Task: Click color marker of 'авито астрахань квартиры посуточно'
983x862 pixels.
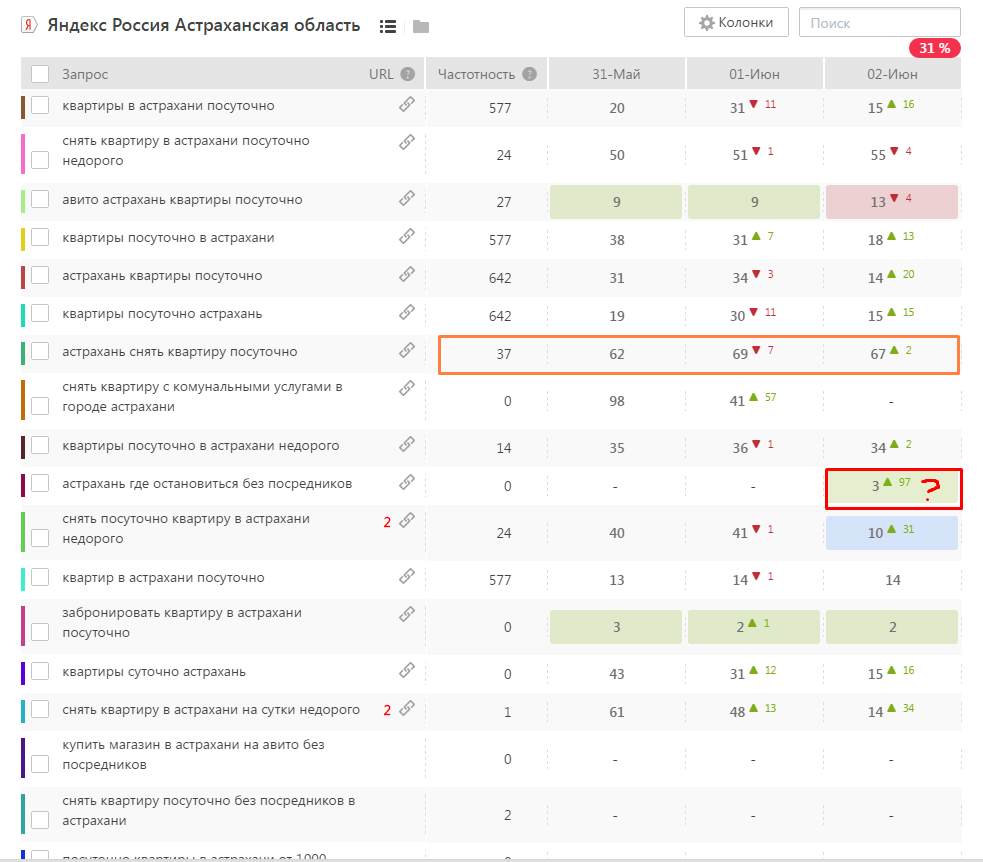Action: (23, 200)
